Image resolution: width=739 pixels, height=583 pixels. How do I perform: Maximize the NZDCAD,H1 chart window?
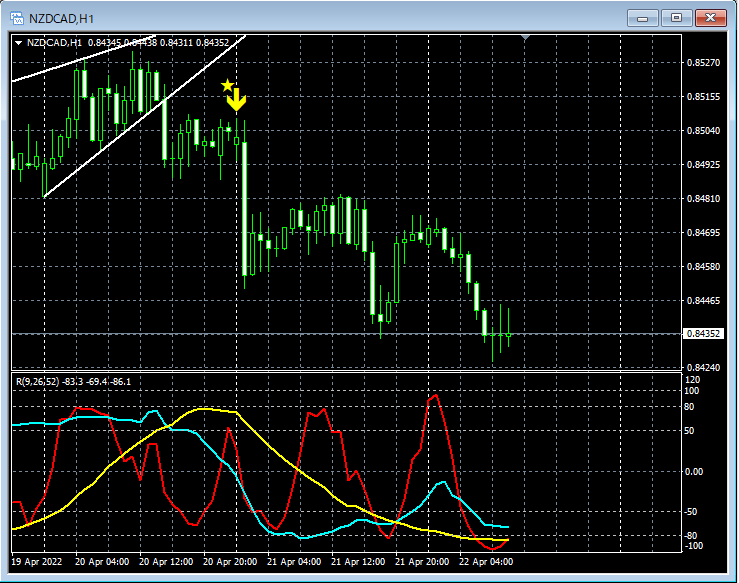(x=676, y=18)
